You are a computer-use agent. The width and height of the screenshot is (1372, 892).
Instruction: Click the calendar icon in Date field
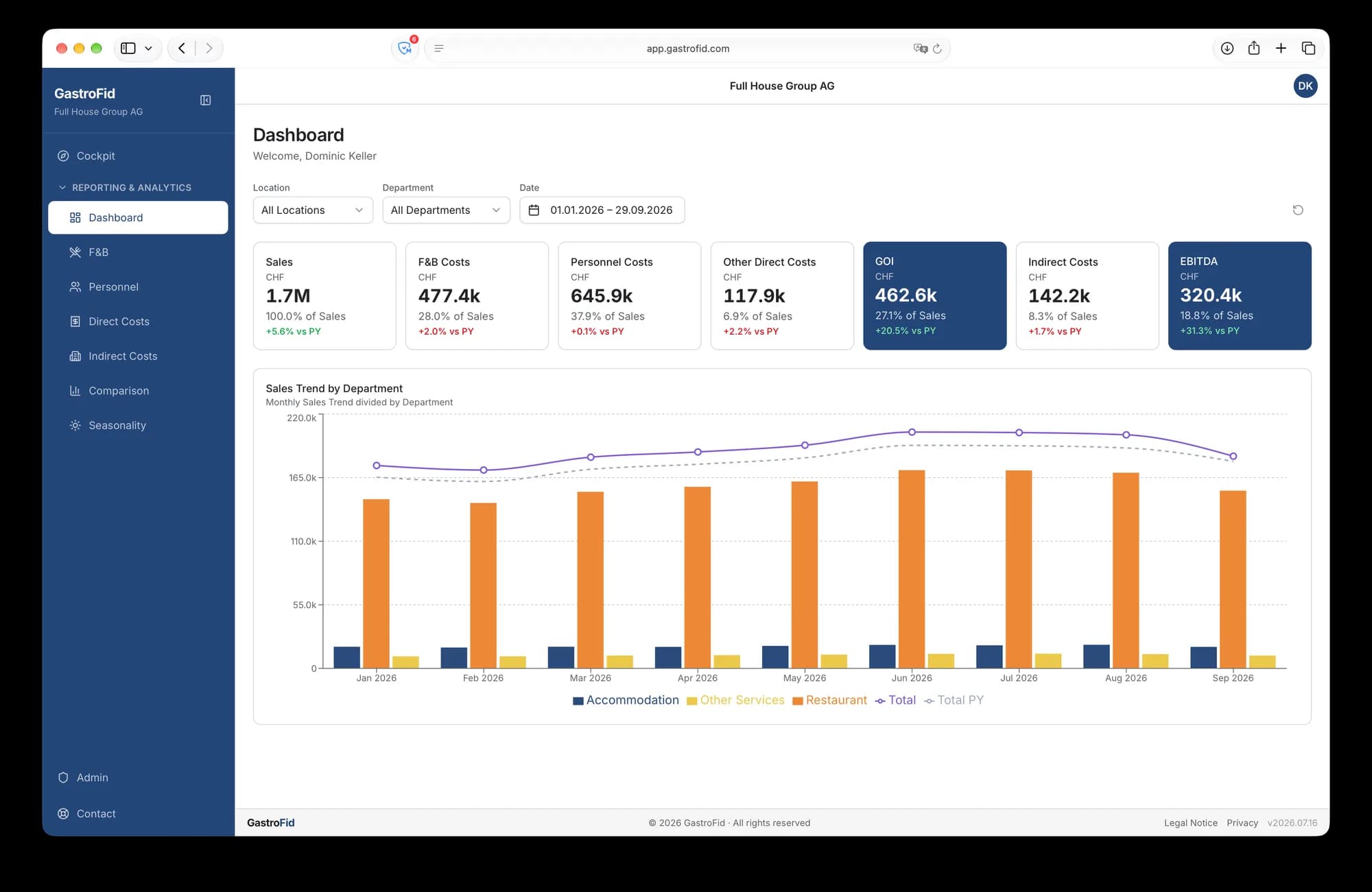pyautogui.click(x=534, y=210)
